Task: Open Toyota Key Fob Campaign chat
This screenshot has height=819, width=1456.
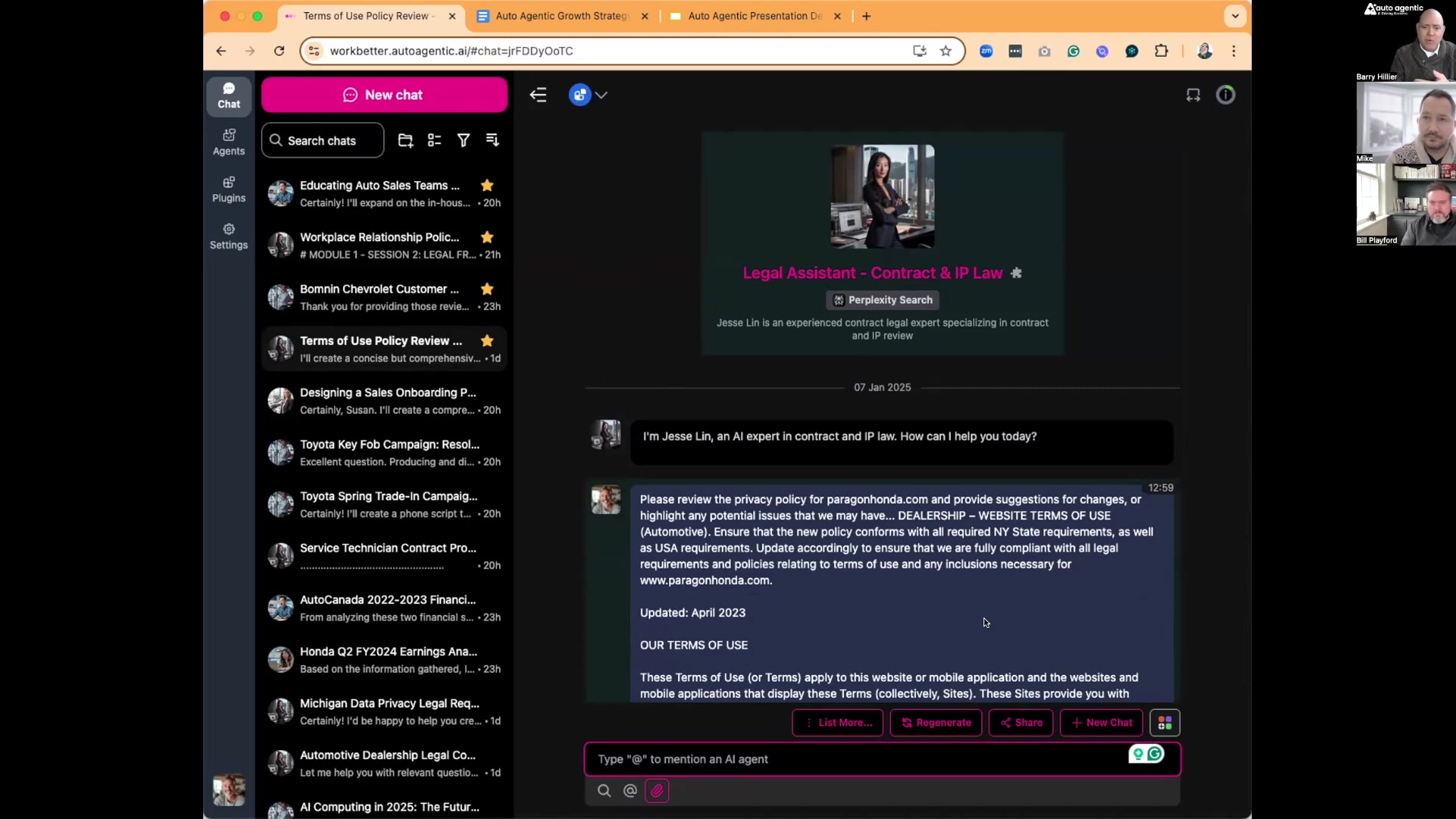Action: (384, 453)
